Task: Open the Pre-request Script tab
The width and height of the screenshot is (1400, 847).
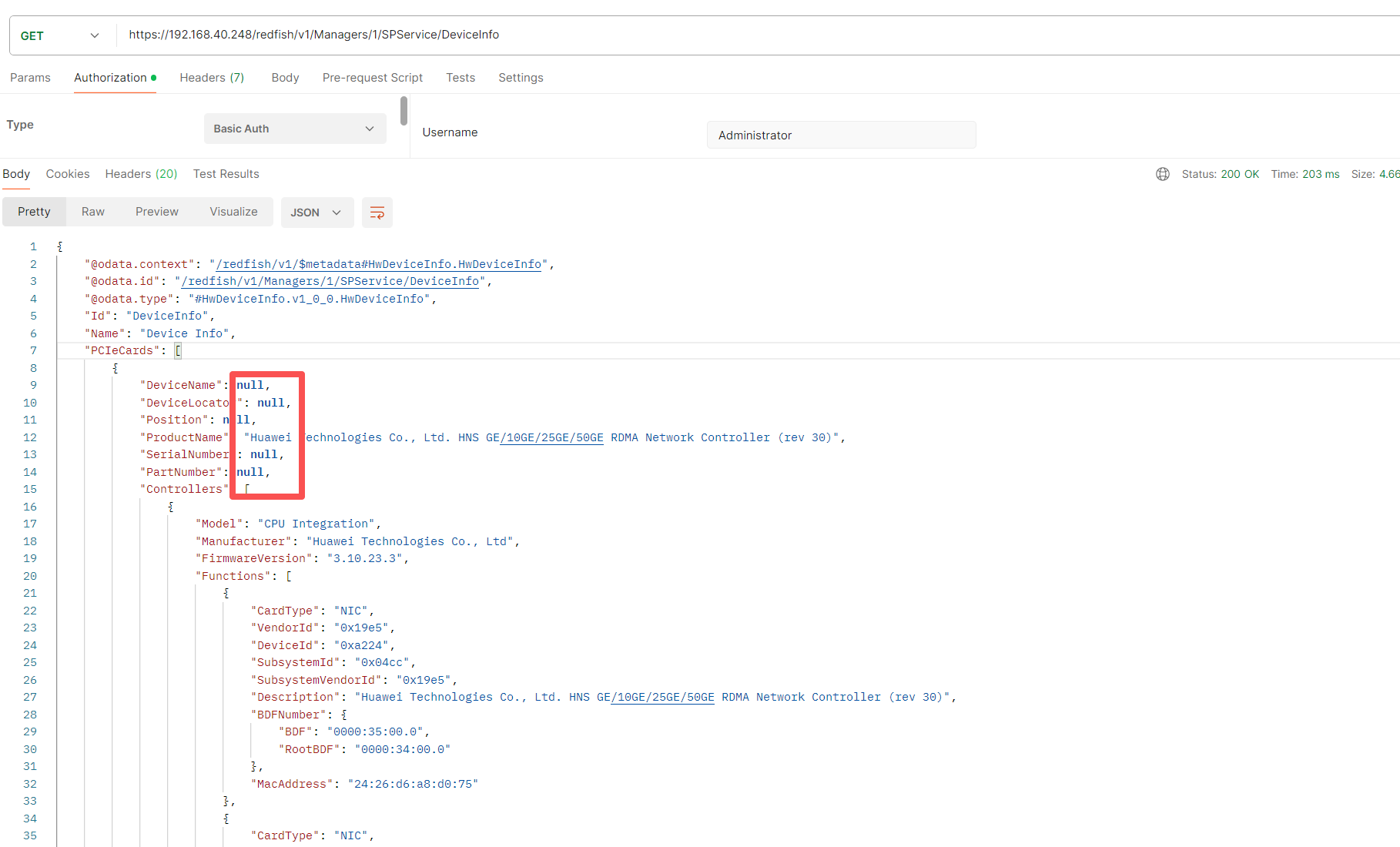Action: [372, 78]
